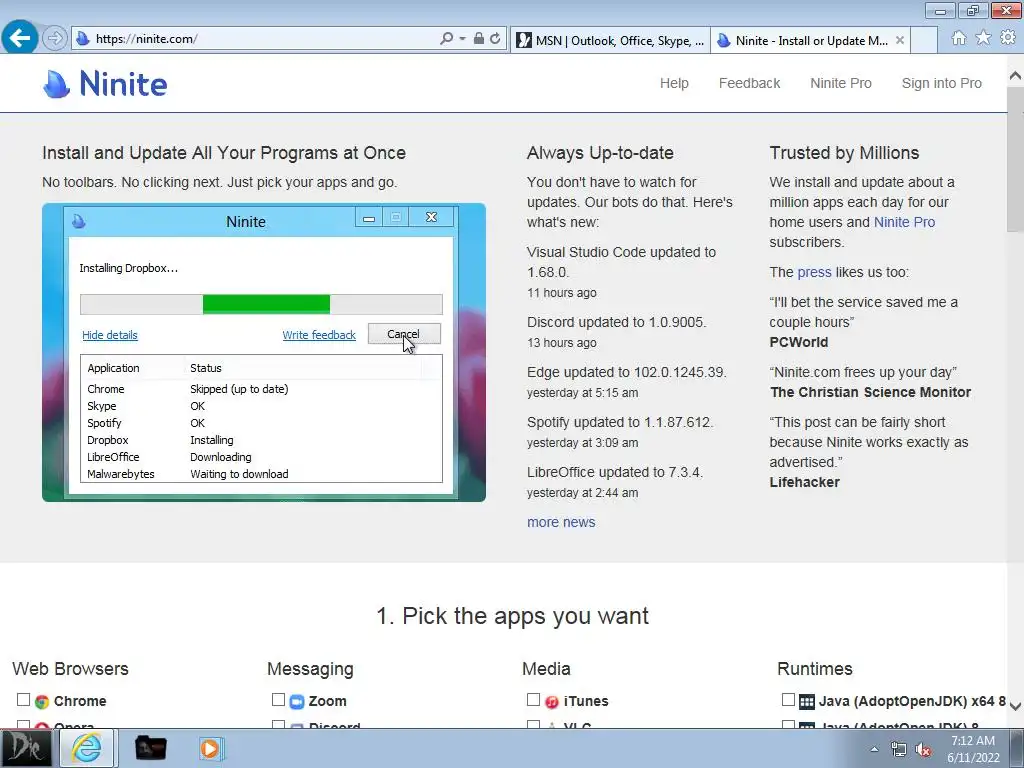Open Favorites star icon
1024x768 pixels.
coord(983,38)
